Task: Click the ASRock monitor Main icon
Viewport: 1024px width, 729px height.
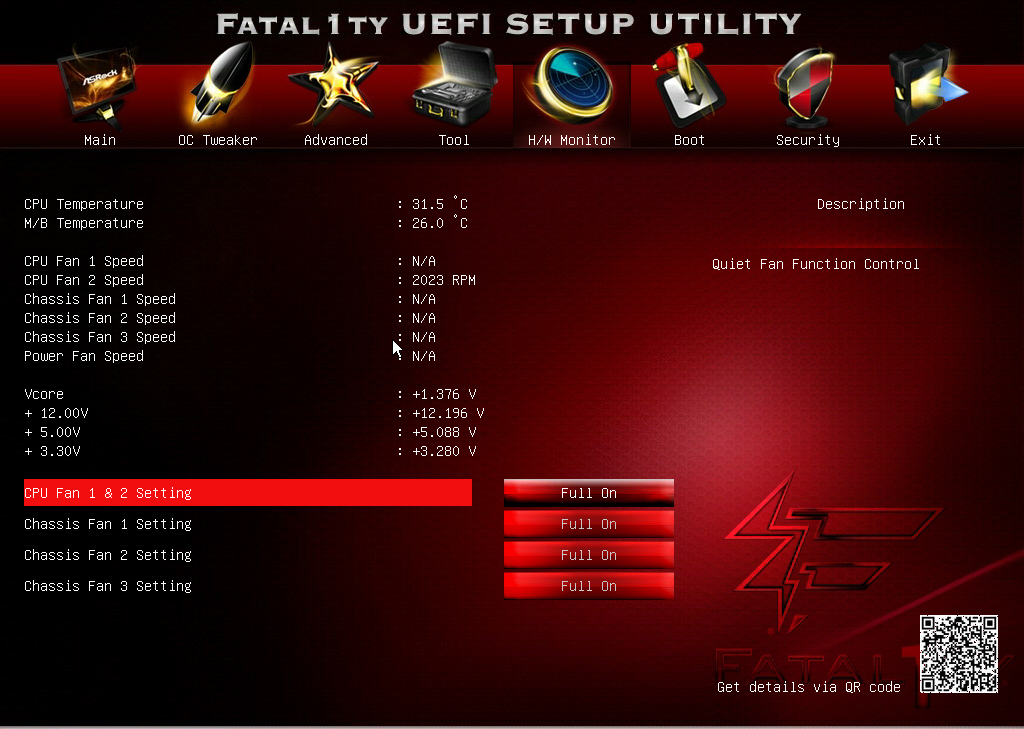Action: pos(98,87)
